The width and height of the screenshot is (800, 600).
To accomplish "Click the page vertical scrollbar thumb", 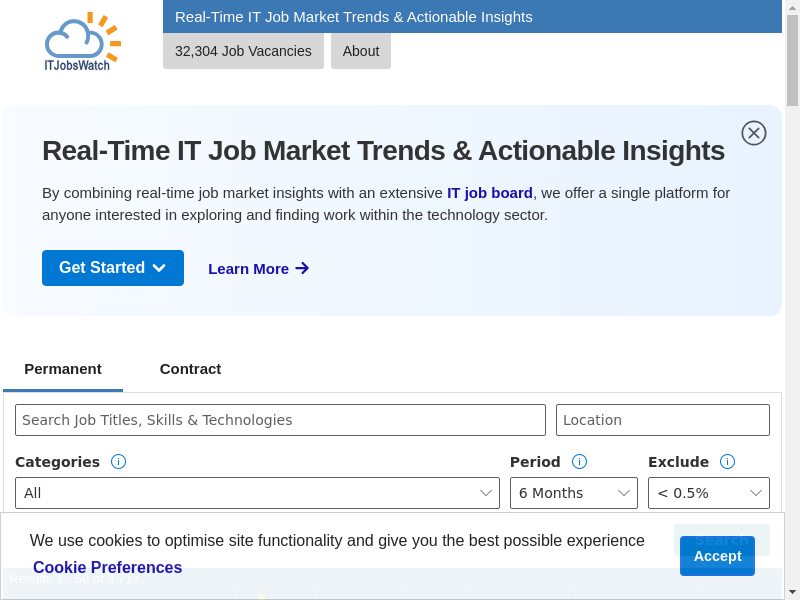I will [792, 60].
